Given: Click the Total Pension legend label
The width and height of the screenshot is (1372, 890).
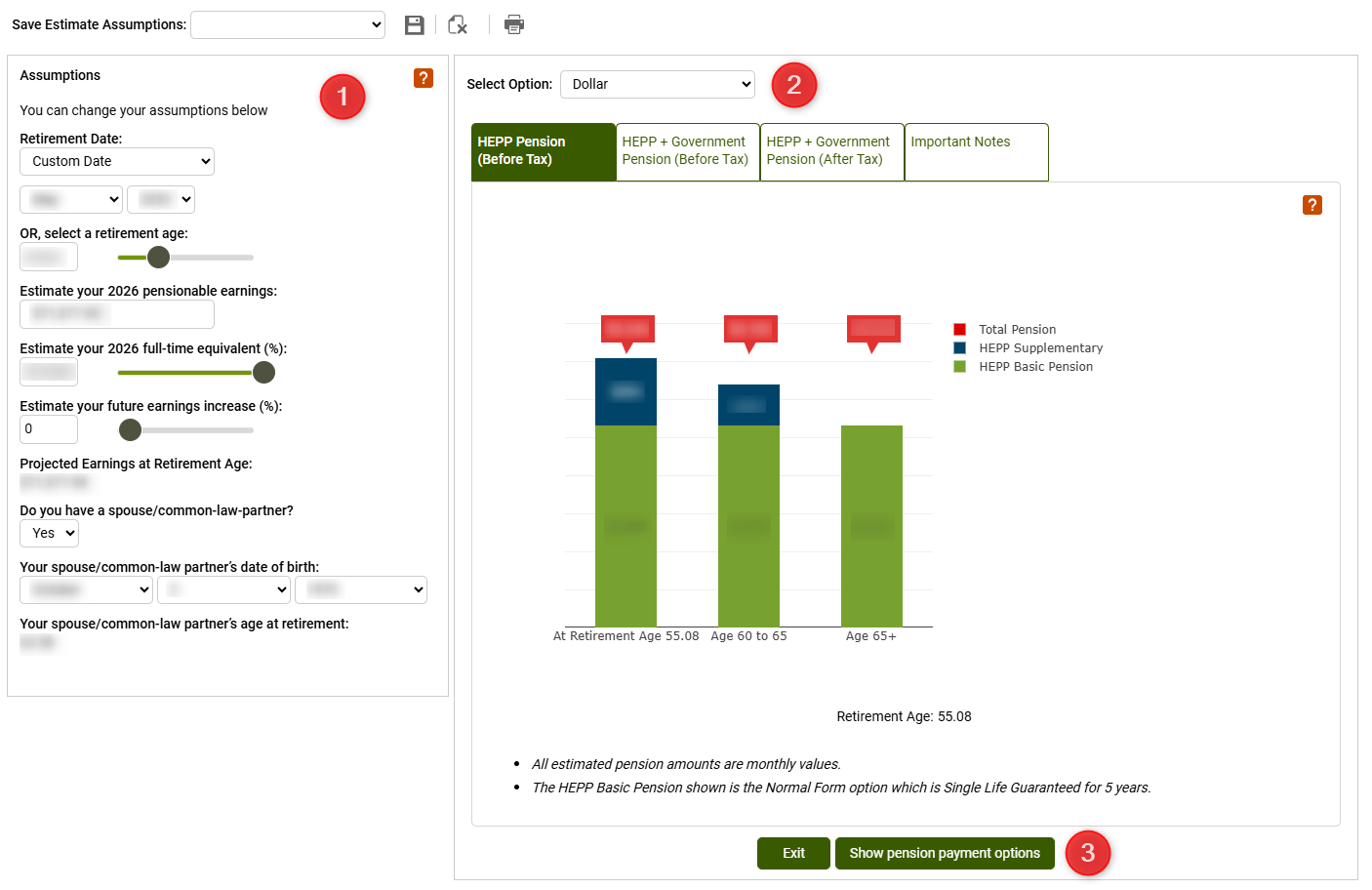Looking at the screenshot, I should tap(1018, 330).
